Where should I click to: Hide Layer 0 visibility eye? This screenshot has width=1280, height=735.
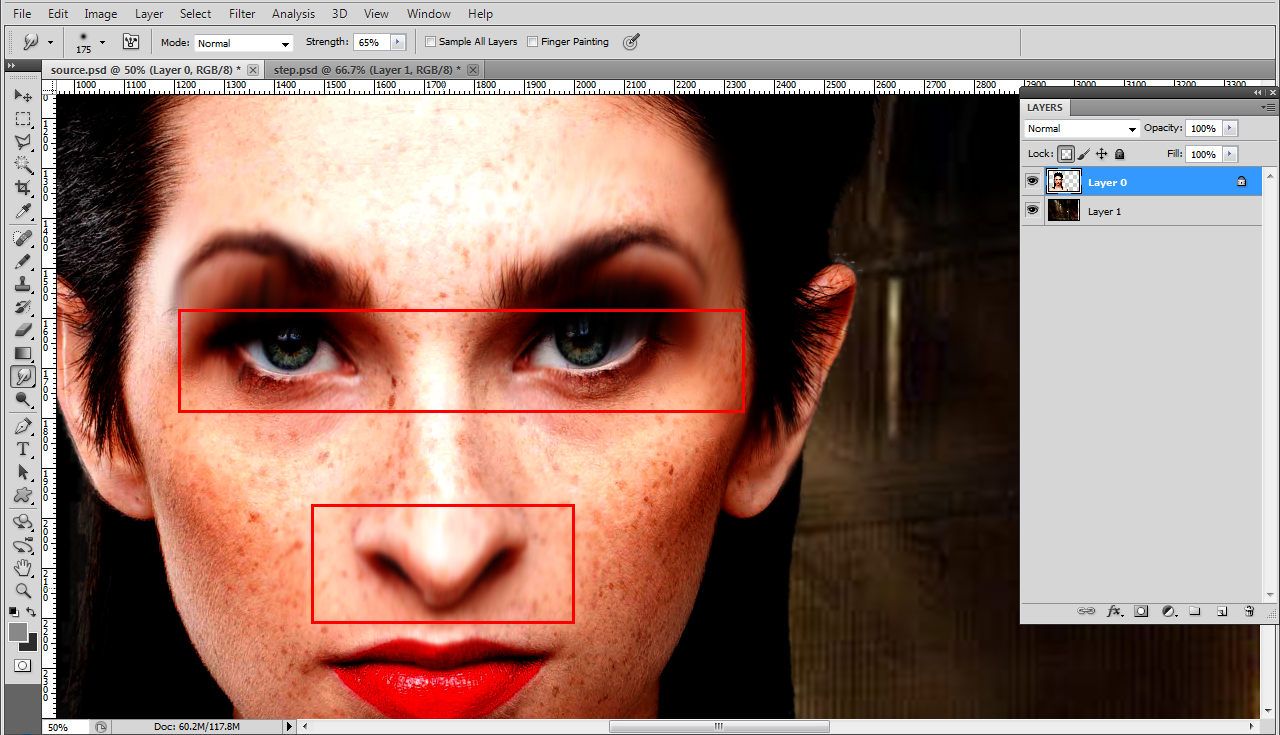click(1032, 182)
